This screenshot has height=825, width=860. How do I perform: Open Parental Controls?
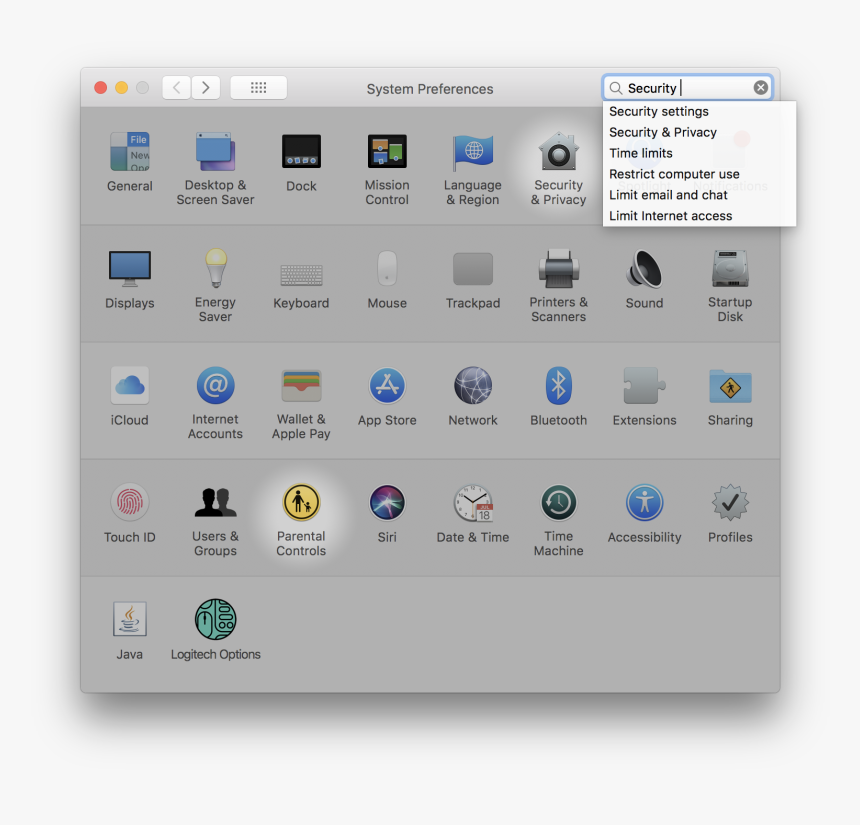coord(301,503)
